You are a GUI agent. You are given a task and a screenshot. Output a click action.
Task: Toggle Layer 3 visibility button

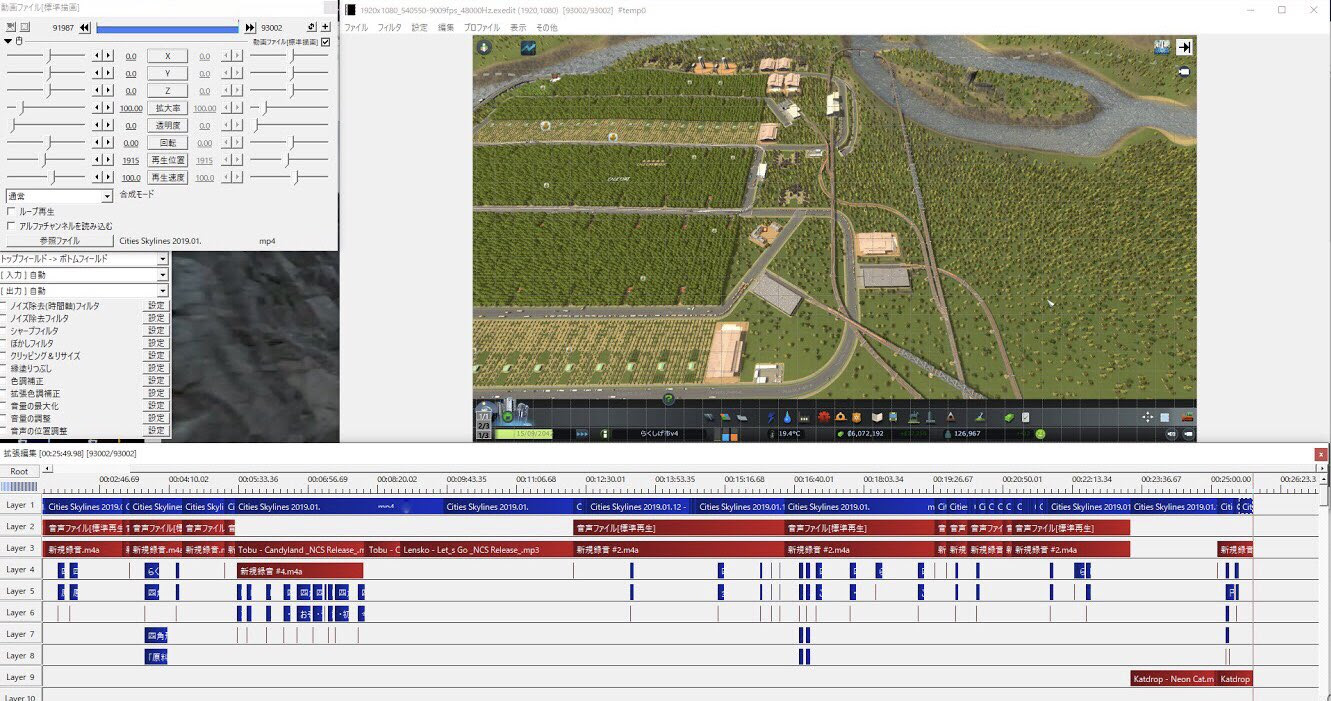click(20, 548)
